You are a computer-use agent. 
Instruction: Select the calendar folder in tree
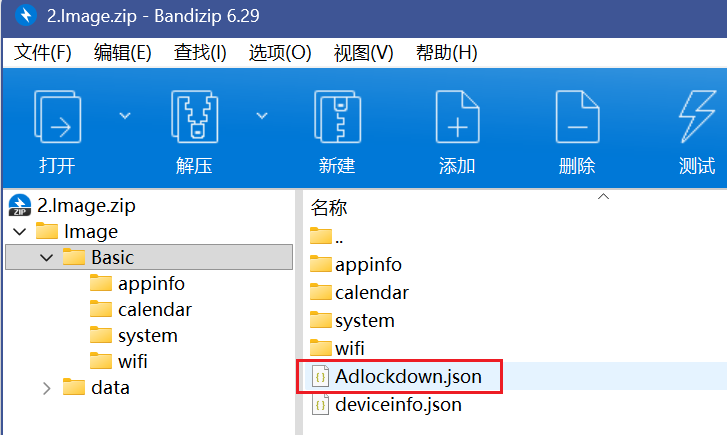(x=154, y=310)
